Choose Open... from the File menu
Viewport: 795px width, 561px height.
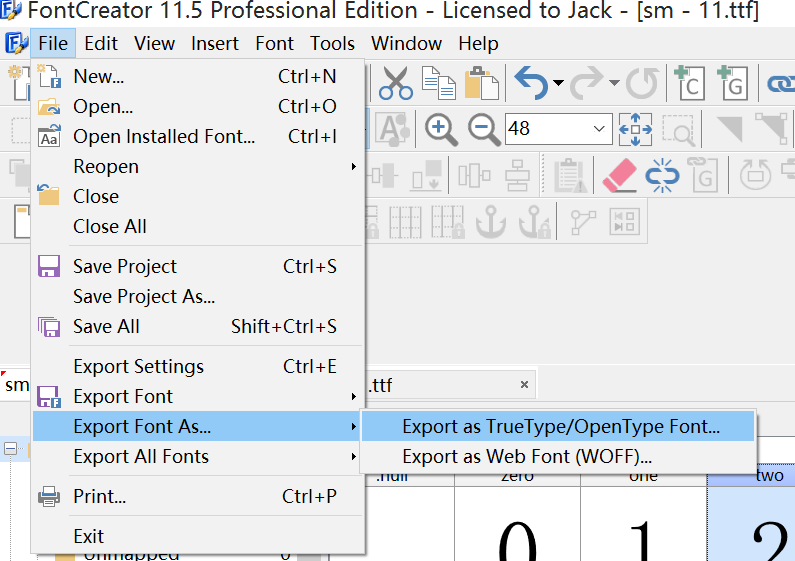(x=198, y=107)
